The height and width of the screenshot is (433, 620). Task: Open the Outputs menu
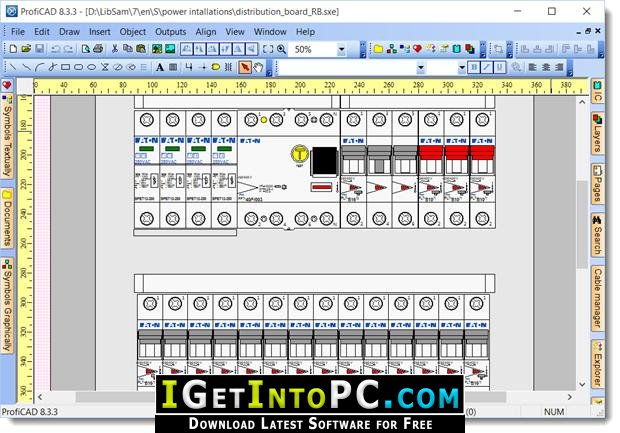click(170, 32)
